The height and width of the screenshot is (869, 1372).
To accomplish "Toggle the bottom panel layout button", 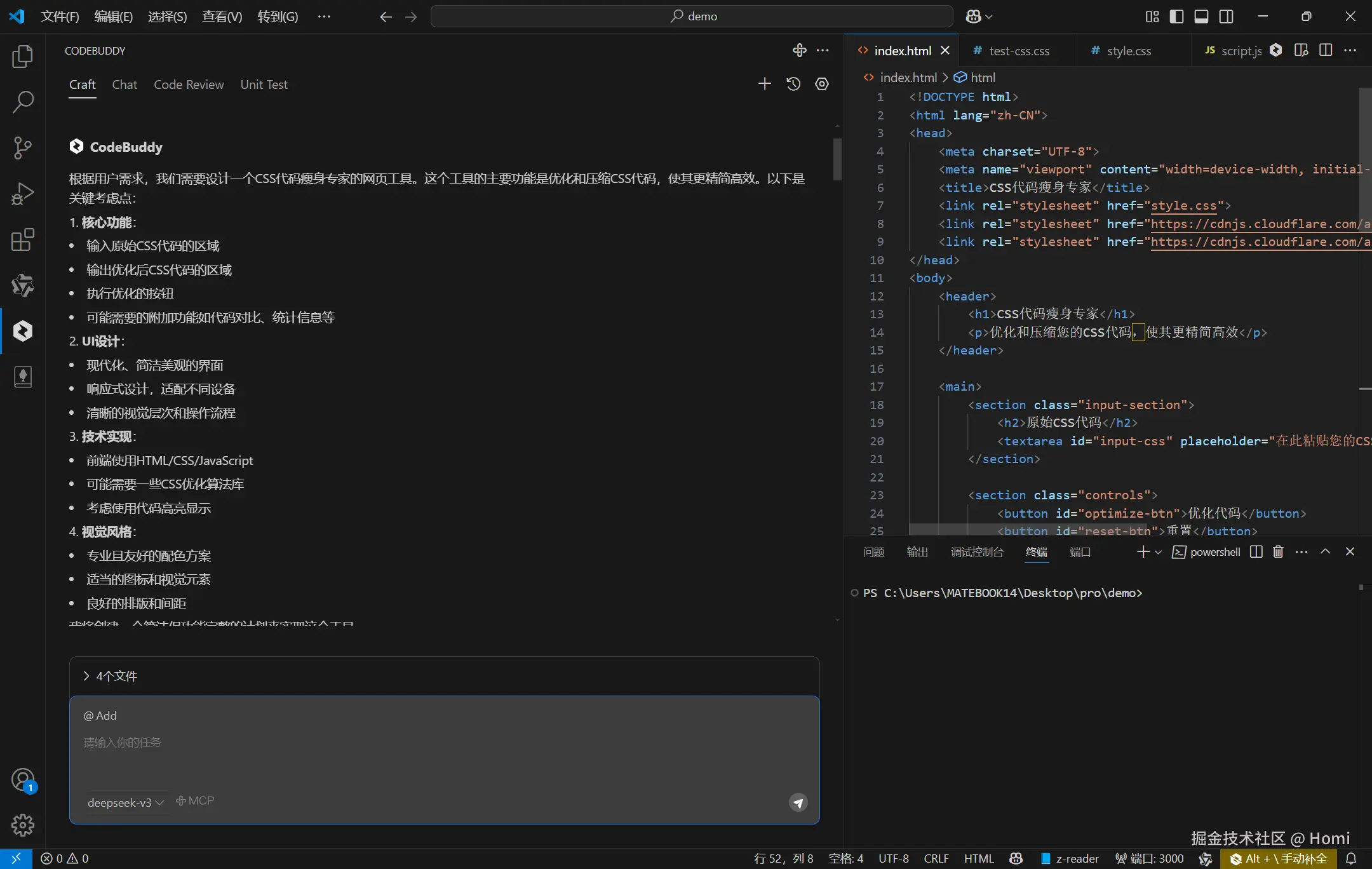I will pyautogui.click(x=1201, y=17).
